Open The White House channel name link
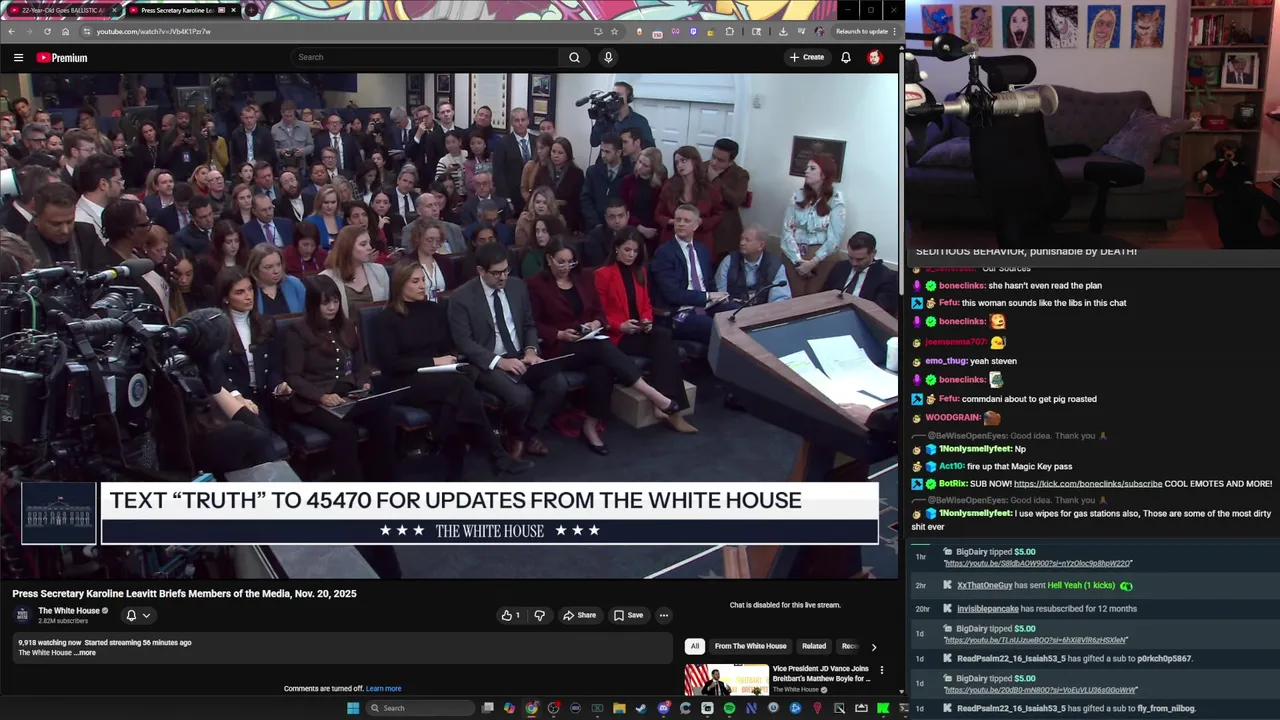The image size is (1280, 720). (x=69, y=611)
